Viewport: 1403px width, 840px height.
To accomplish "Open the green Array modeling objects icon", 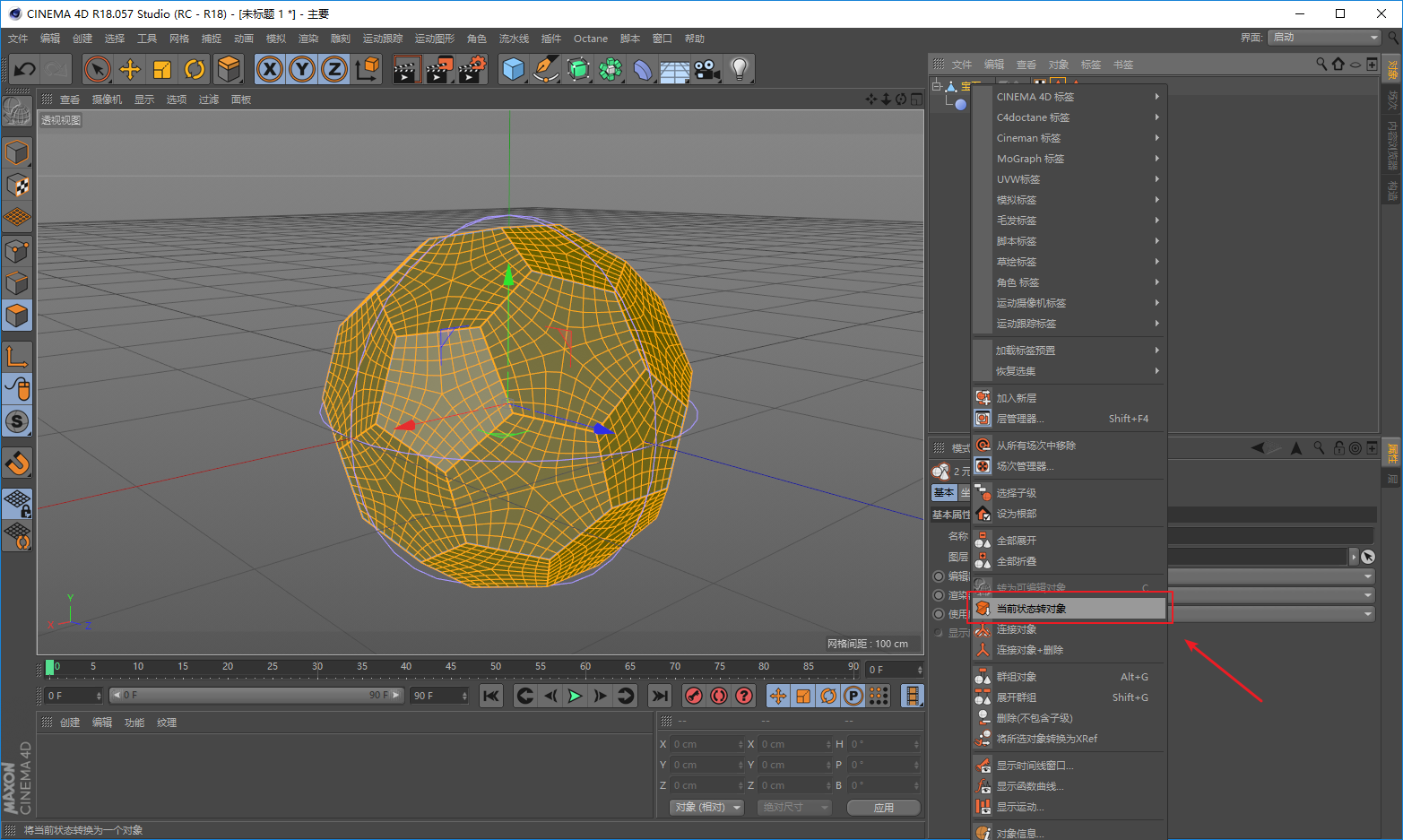I will 611,69.
